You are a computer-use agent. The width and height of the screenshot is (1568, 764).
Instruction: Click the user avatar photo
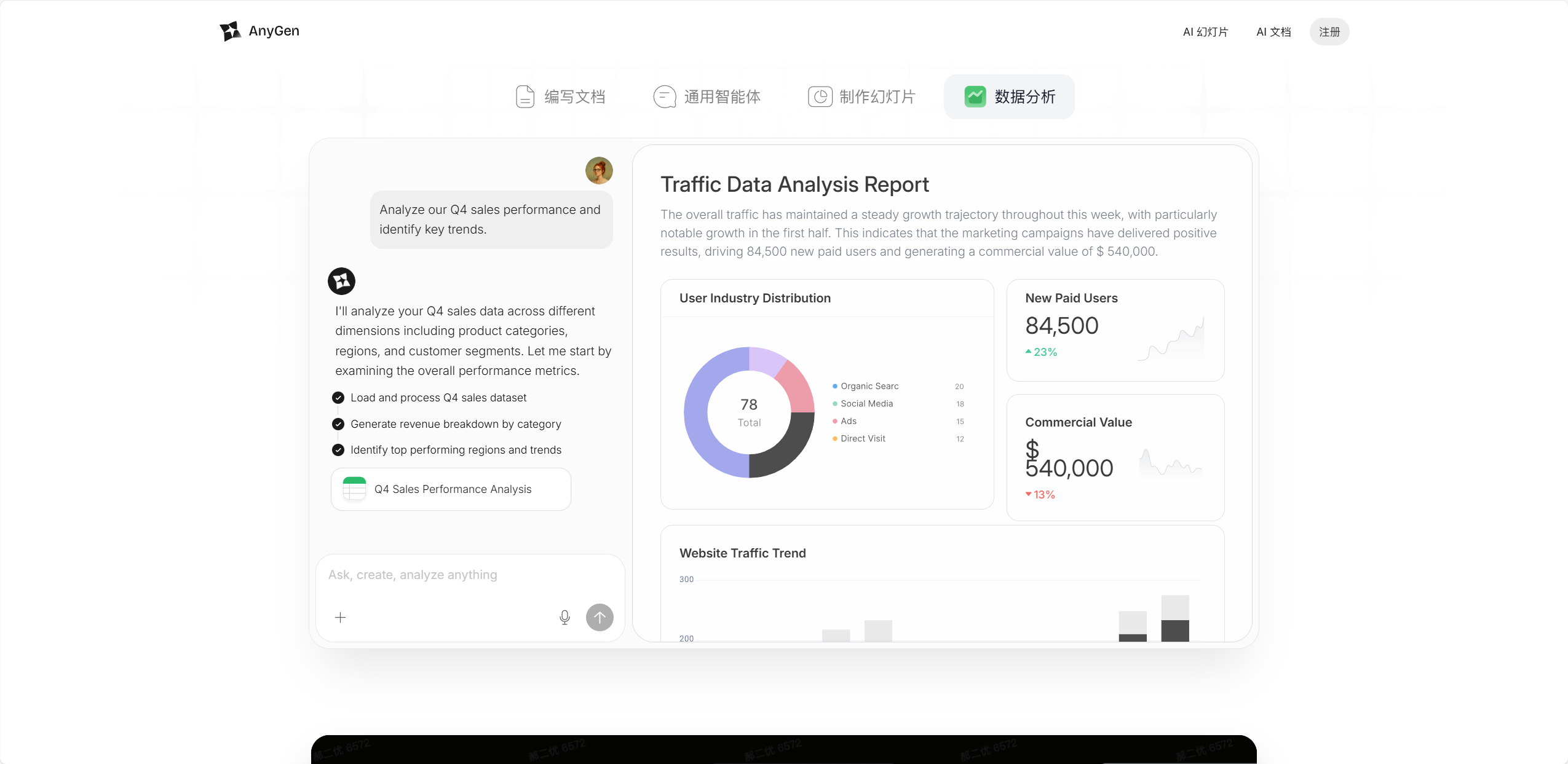point(599,170)
